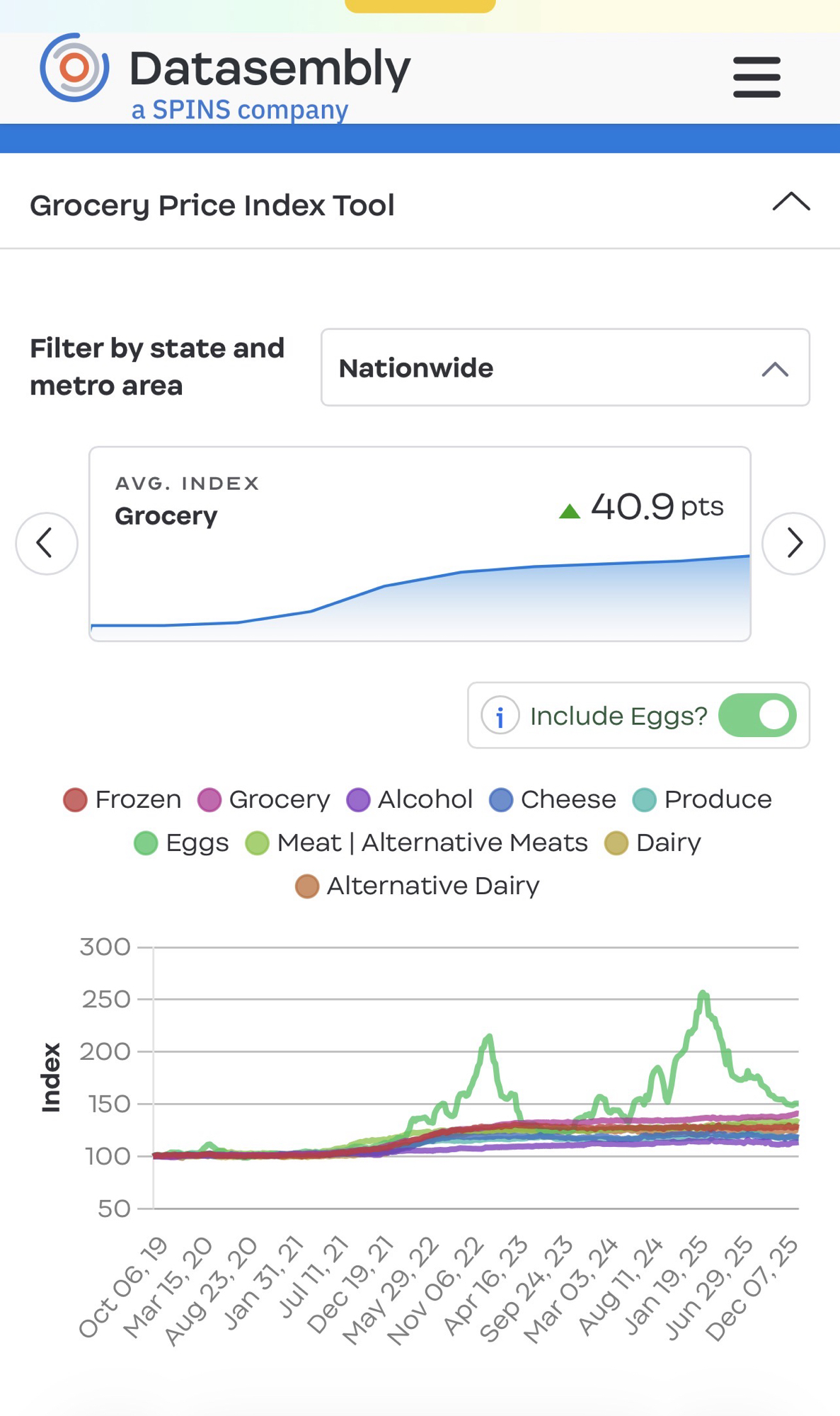
Task: Hide the Frozen series in legend
Action: [123, 800]
